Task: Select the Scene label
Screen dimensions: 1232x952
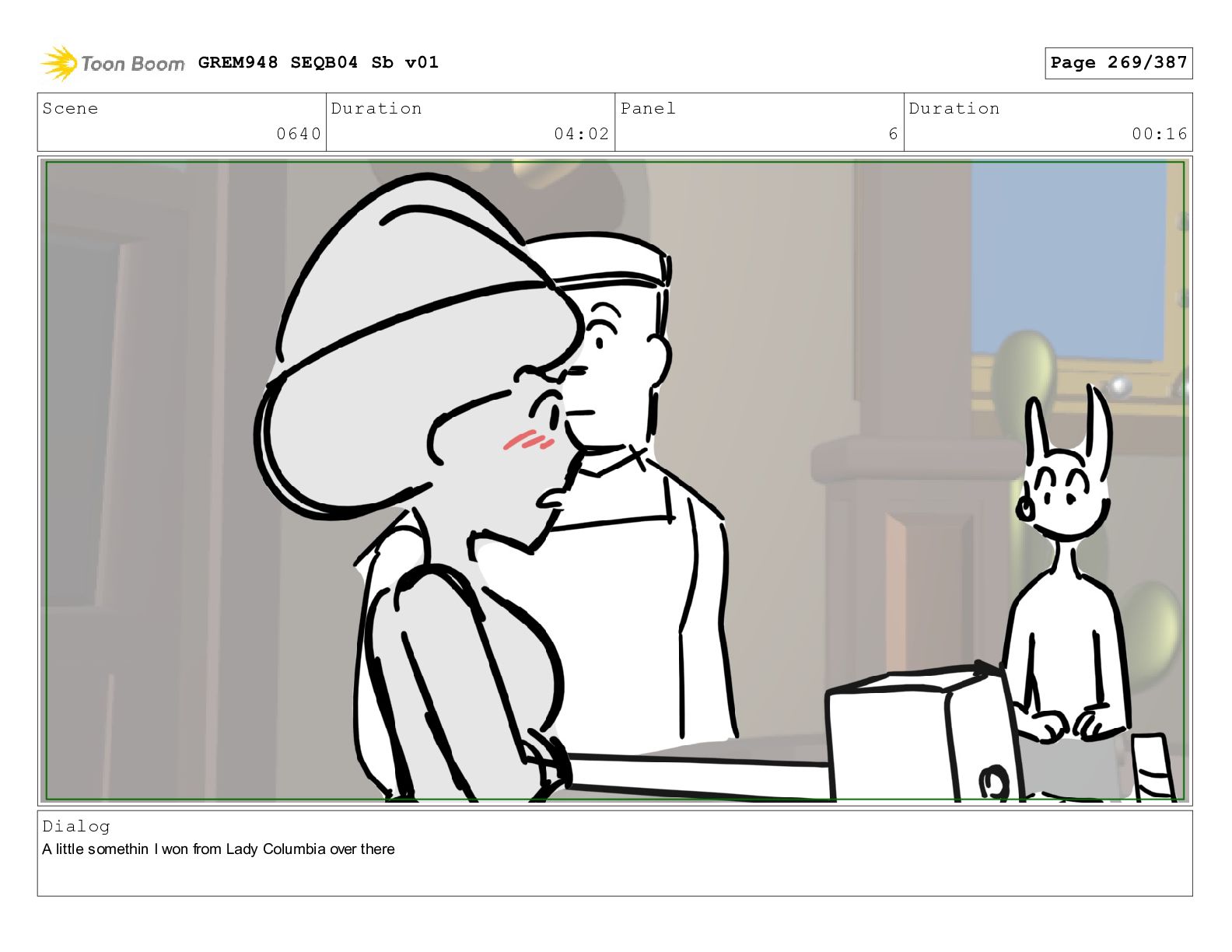Action: click(x=71, y=109)
